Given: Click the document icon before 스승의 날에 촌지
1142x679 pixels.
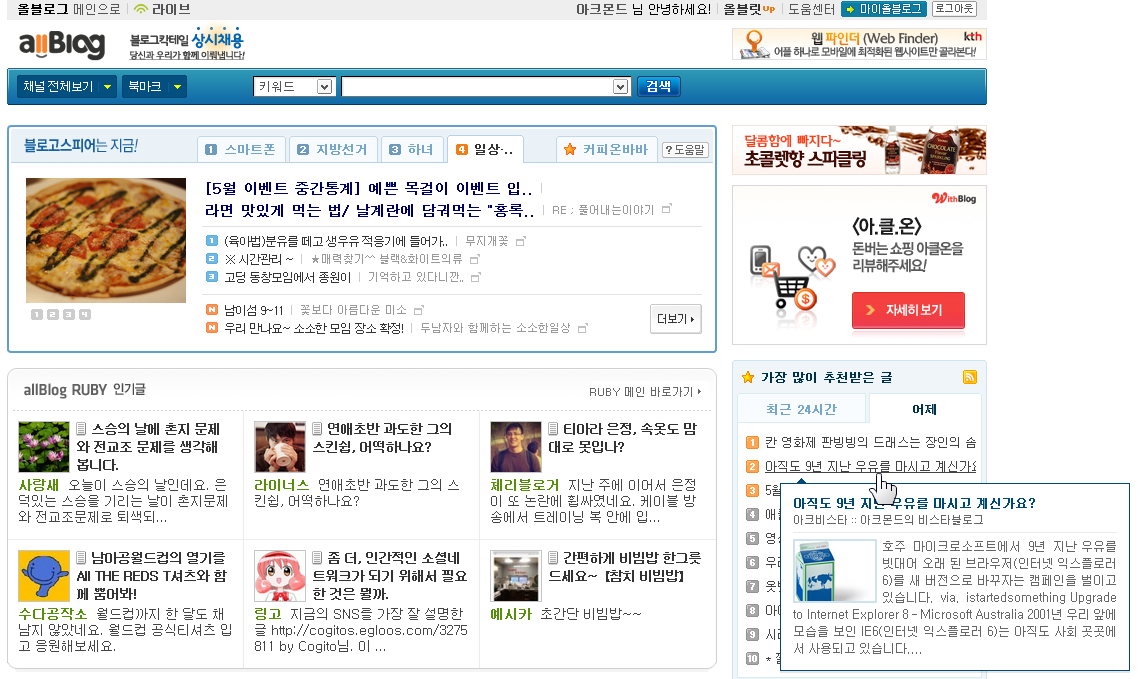Looking at the screenshot, I should pyautogui.click(x=82, y=429).
